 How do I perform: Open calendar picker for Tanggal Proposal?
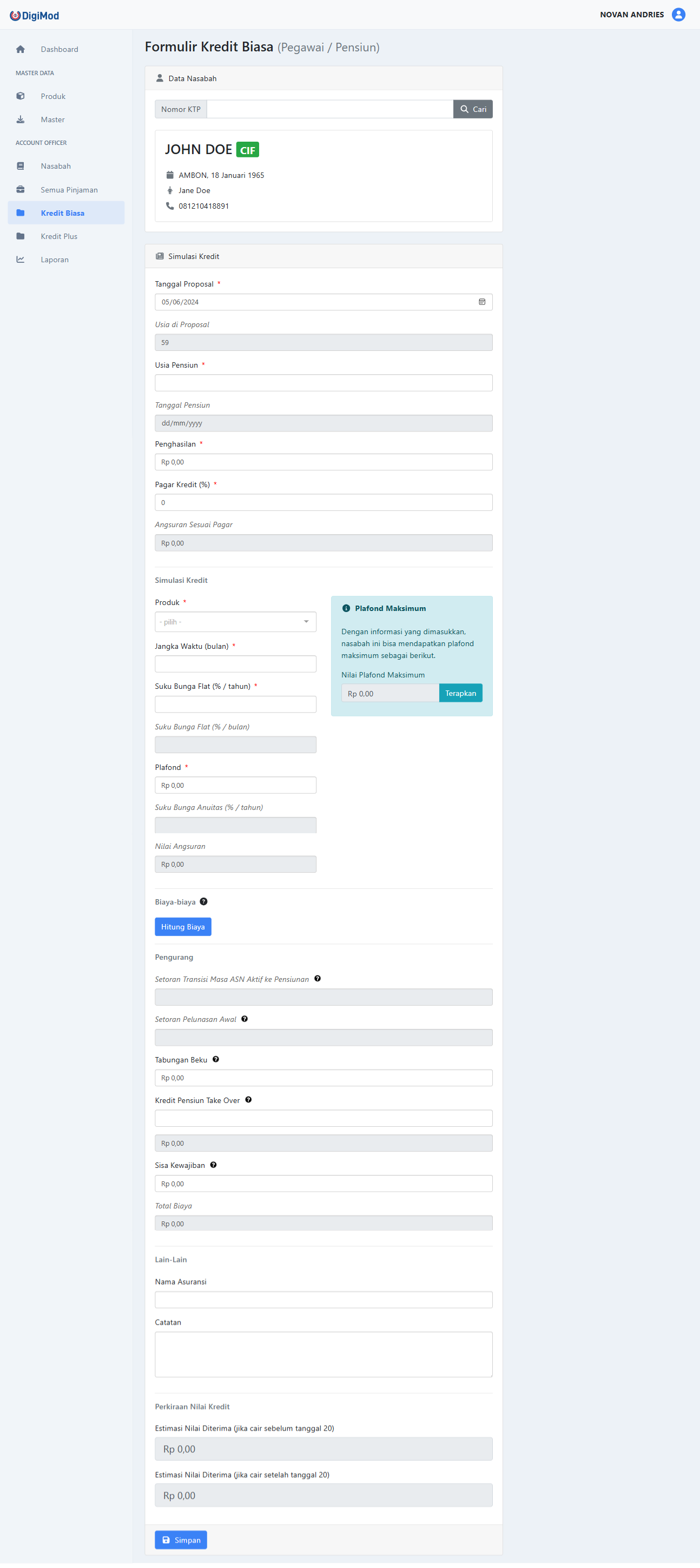coord(482,302)
